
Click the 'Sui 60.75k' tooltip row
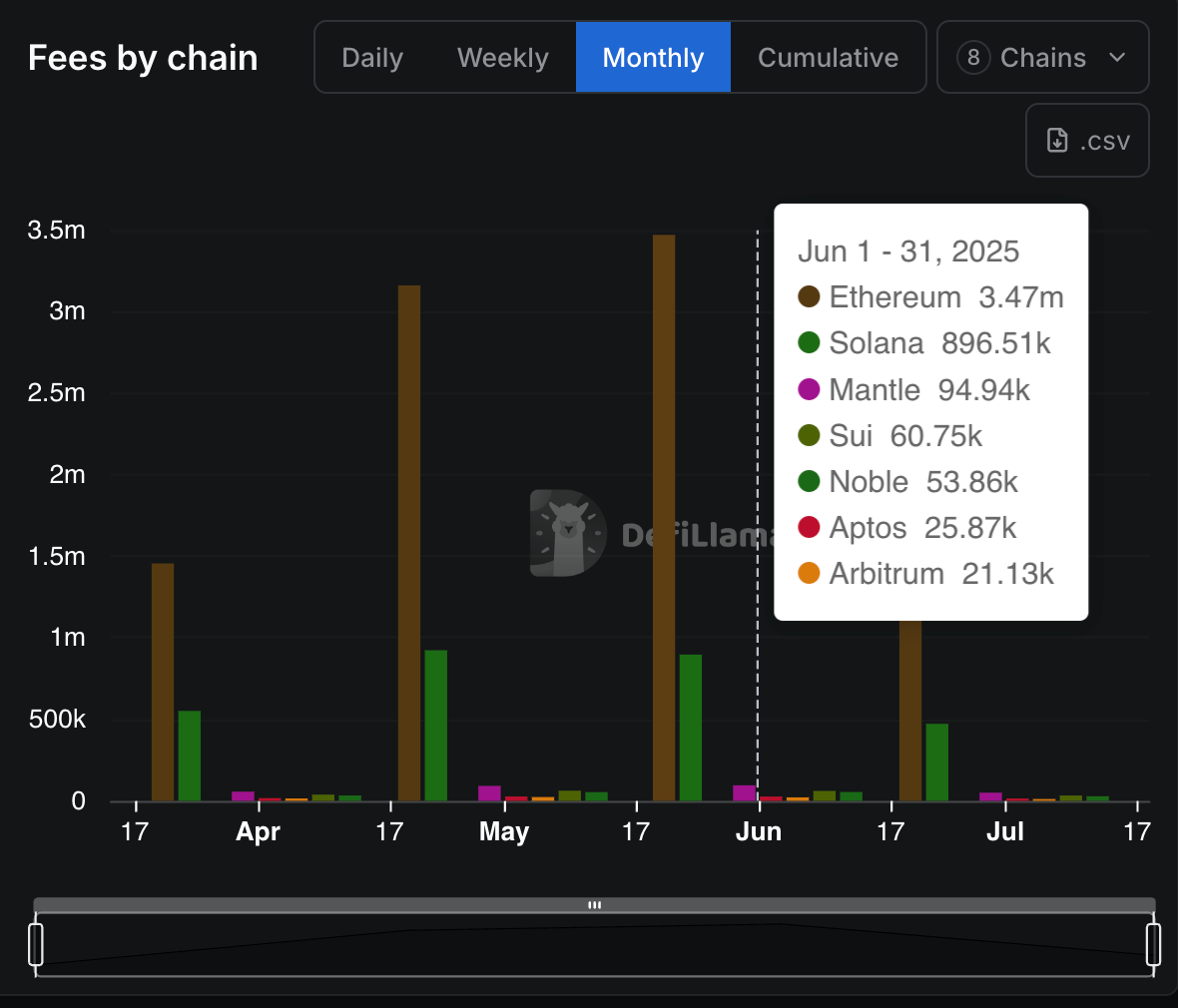(890, 436)
